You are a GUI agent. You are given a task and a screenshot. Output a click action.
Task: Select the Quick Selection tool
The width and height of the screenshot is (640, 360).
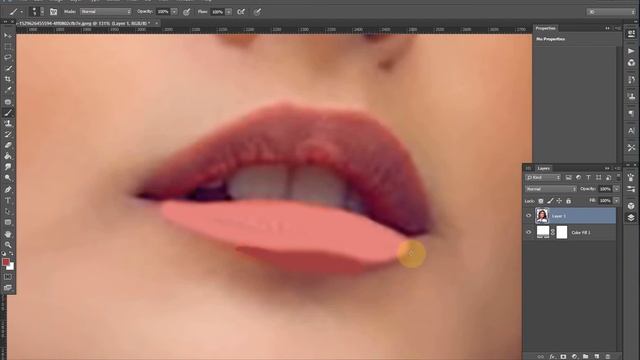[8, 68]
